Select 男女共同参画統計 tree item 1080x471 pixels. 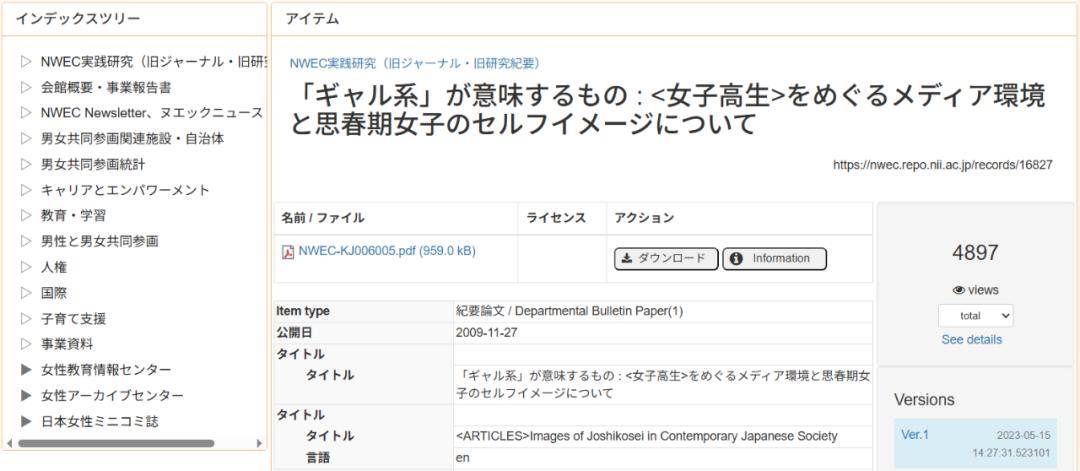pos(92,164)
